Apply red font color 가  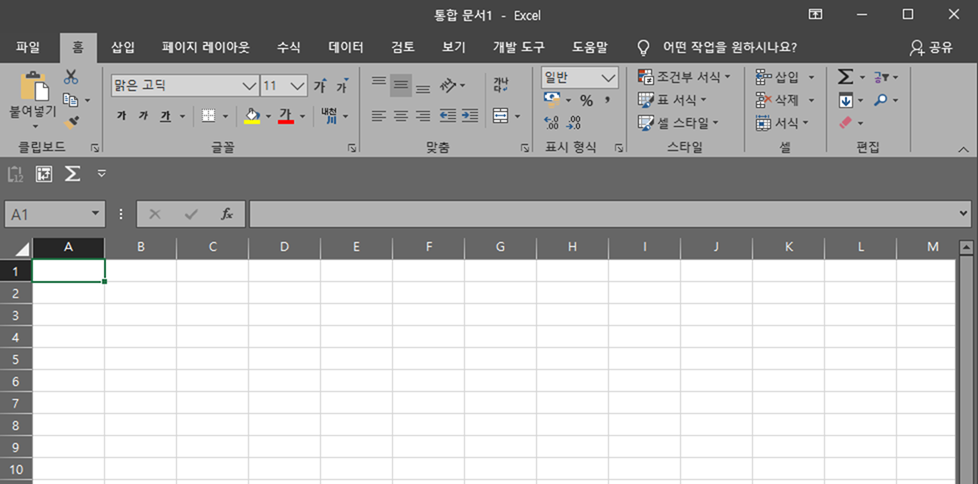coord(286,116)
